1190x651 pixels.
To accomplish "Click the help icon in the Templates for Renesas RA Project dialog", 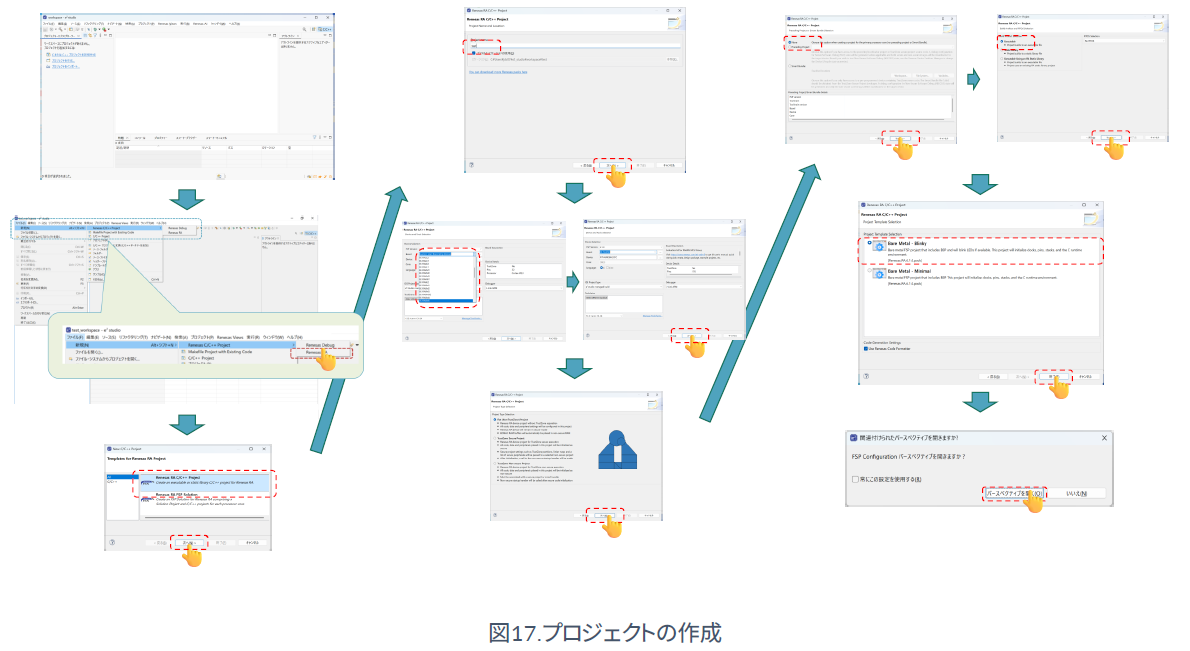I will 112,542.
